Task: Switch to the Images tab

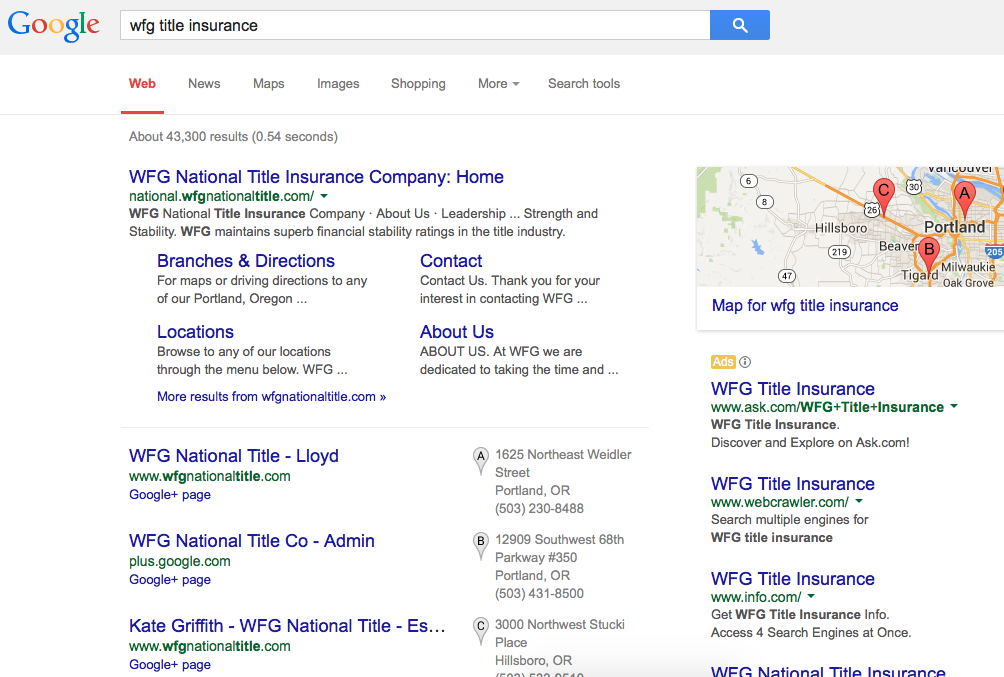Action: click(x=338, y=84)
